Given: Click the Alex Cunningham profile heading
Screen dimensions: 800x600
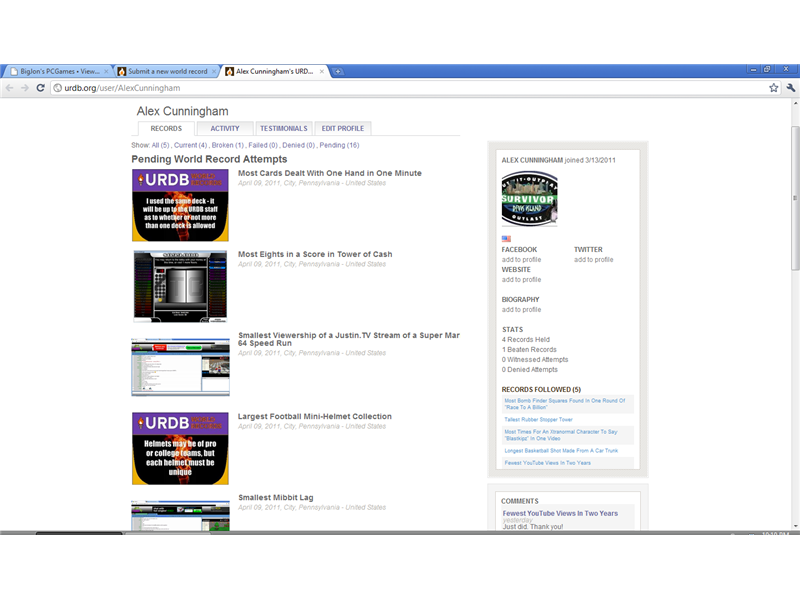Looking at the screenshot, I should coord(182,111).
